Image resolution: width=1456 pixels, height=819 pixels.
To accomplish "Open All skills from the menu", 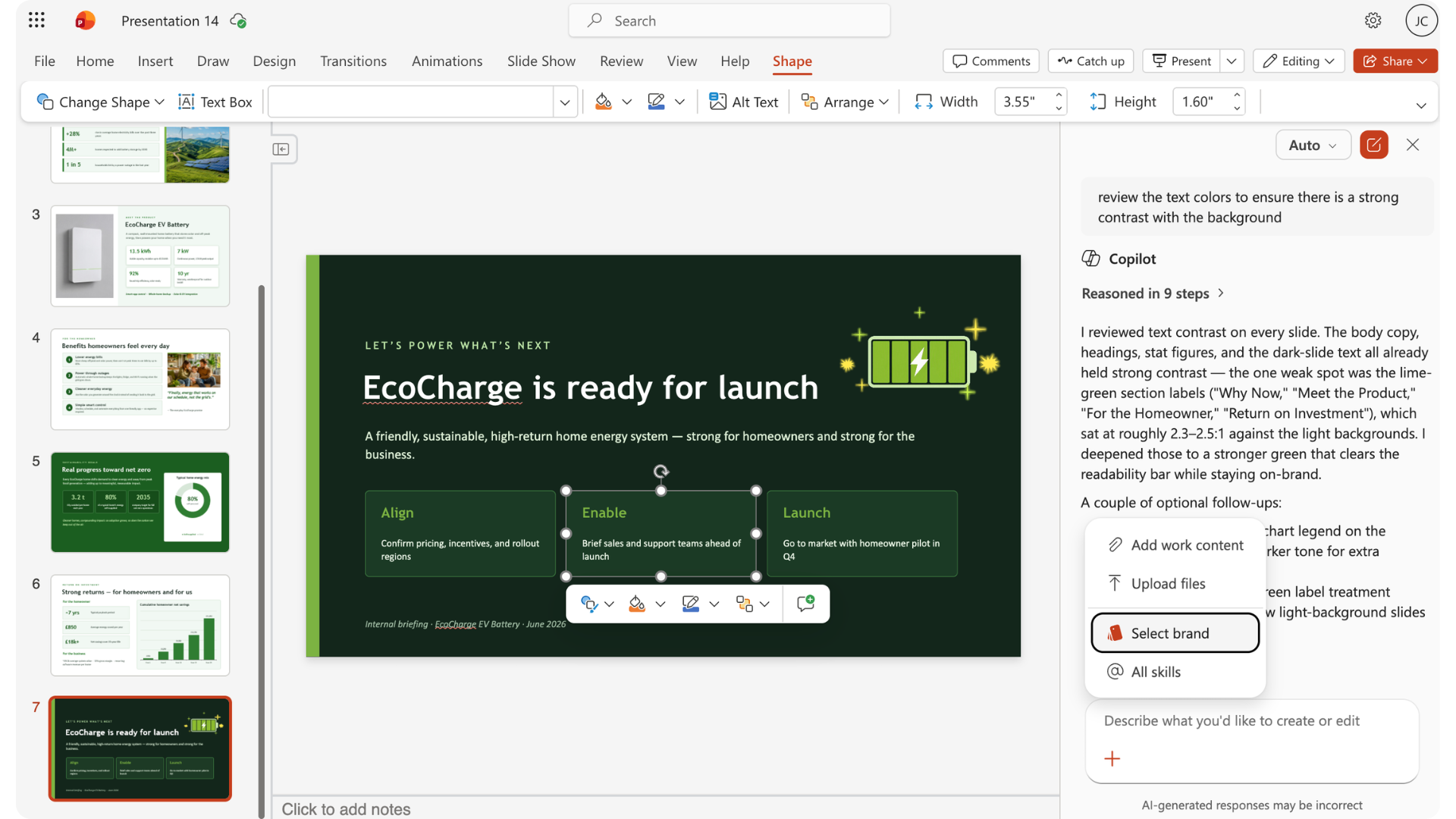I will pyautogui.click(x=1175, y=671).
